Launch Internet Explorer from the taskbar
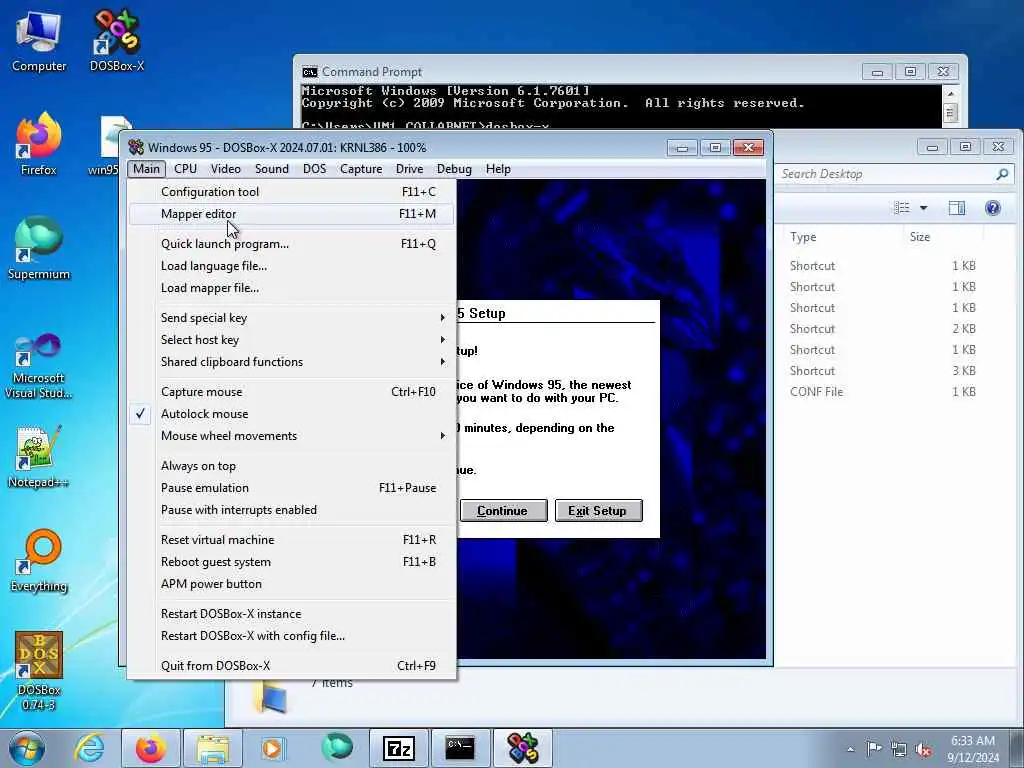Screen dimensions: 1024x768 (89, 748)
